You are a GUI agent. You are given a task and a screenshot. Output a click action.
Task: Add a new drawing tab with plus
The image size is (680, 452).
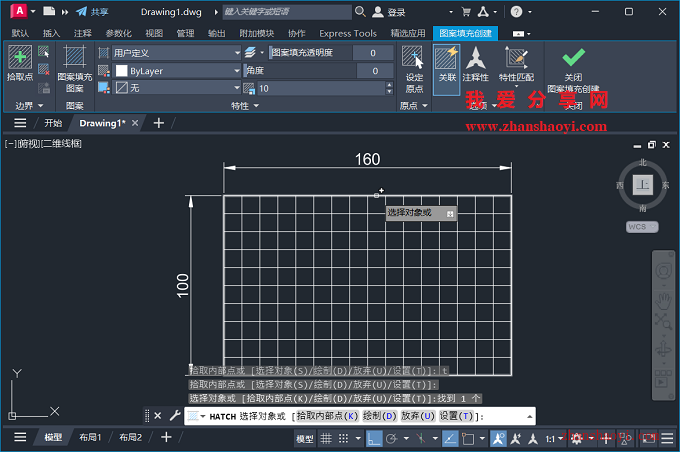tap(159, 123)
